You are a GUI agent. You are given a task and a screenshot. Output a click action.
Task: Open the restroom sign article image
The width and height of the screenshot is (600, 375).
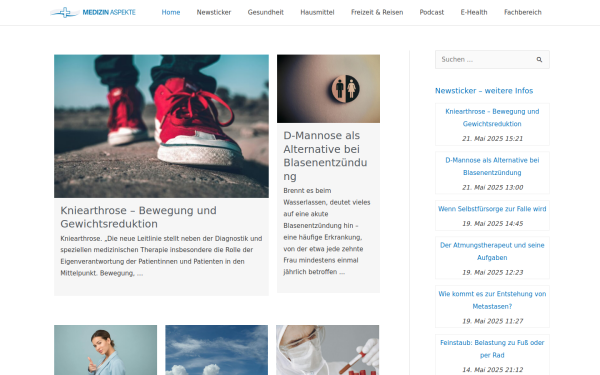328,88
